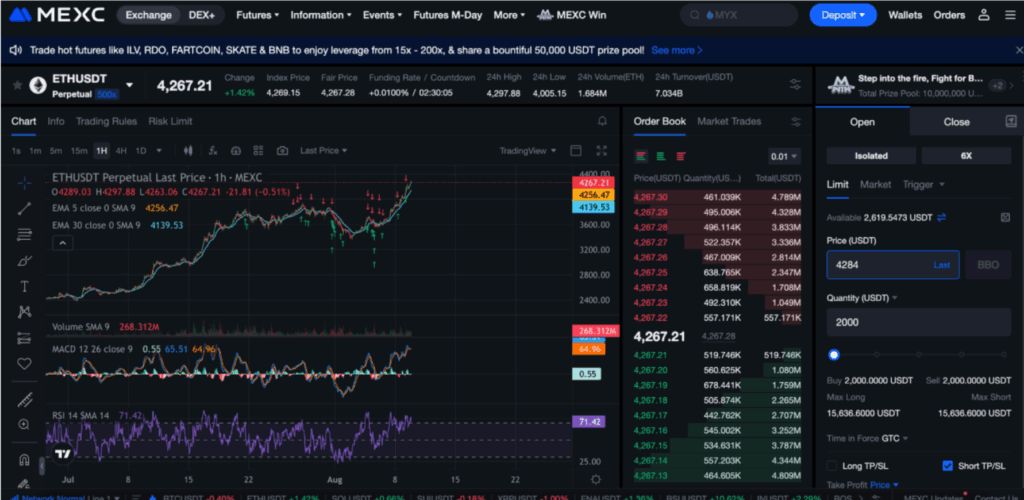Open the More menu dropdown

[509, 15]
